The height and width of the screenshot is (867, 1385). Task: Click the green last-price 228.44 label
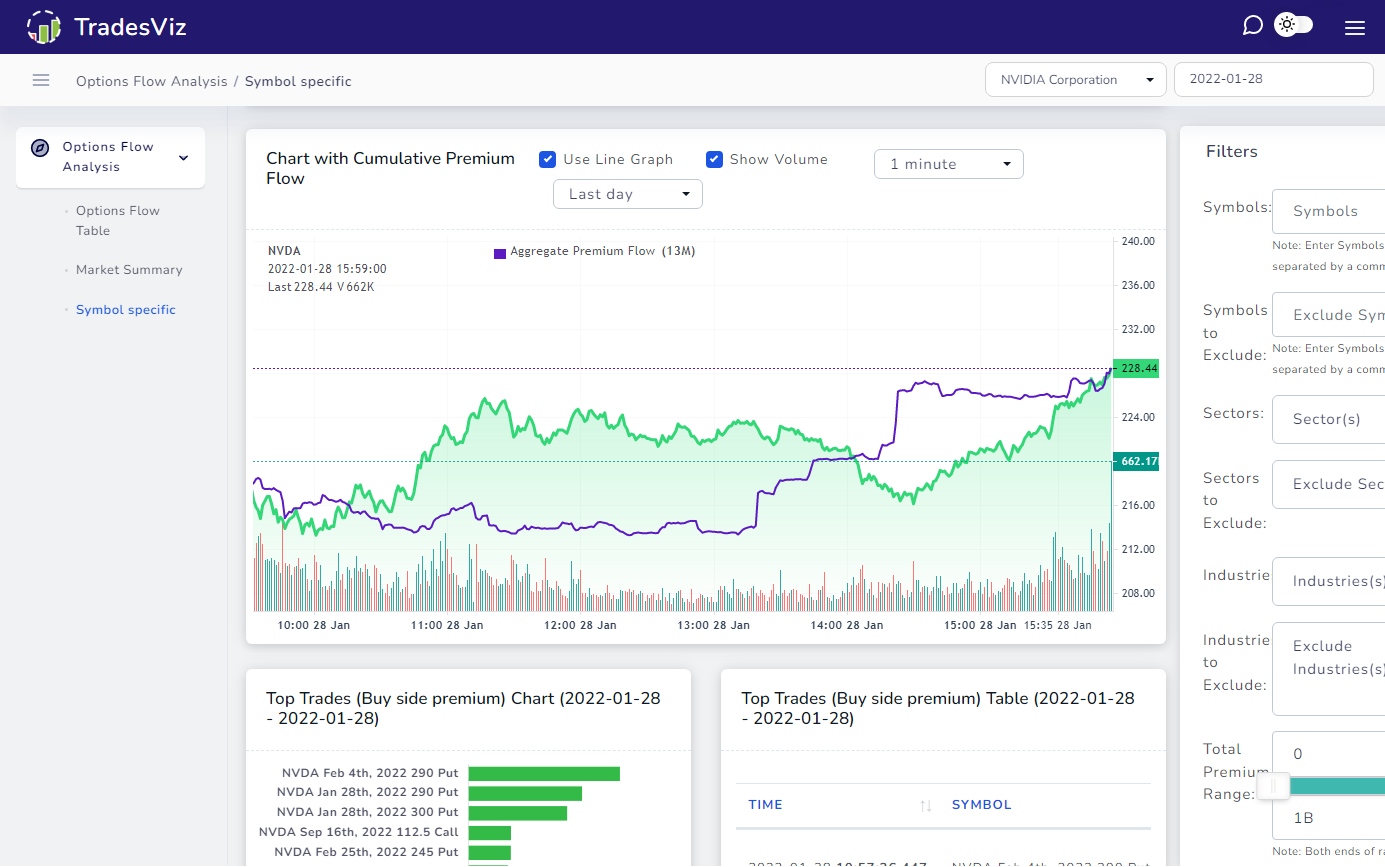coord(1134,368)
